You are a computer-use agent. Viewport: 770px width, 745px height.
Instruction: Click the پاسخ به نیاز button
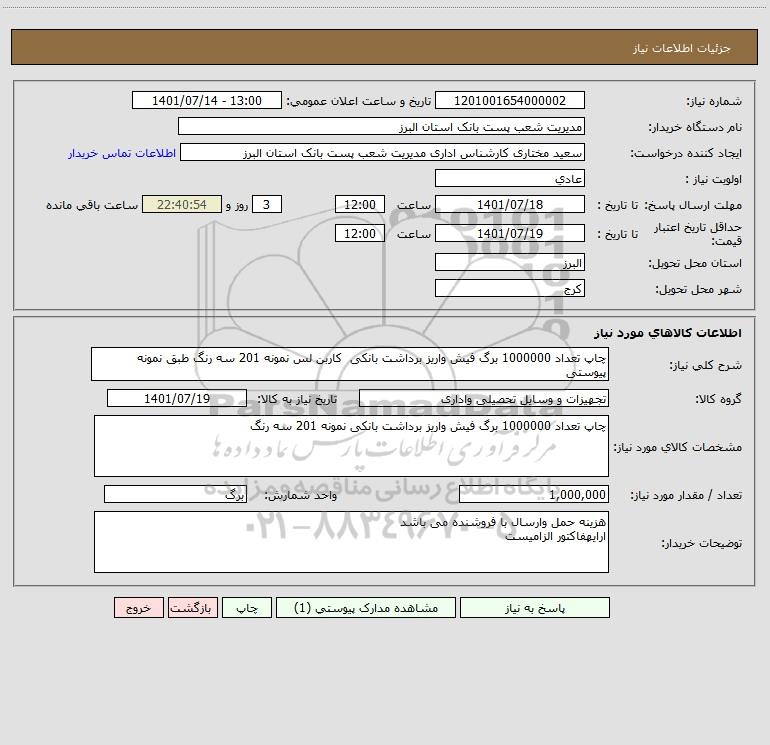click(535, 607)
